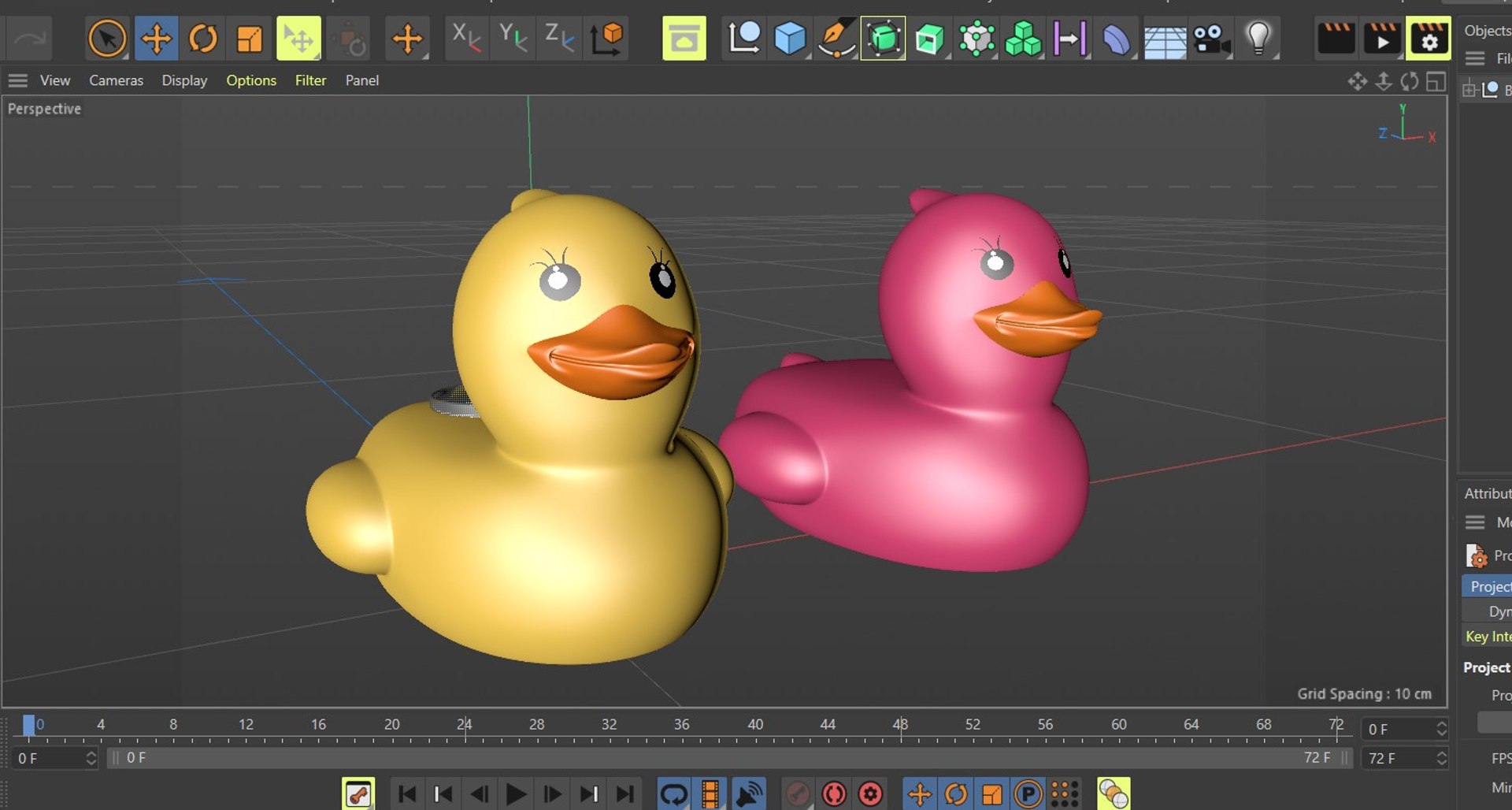The width and height of the screenshot is (1512, 810).
Task: Go to start of animation
Action: tap(406, 794)
